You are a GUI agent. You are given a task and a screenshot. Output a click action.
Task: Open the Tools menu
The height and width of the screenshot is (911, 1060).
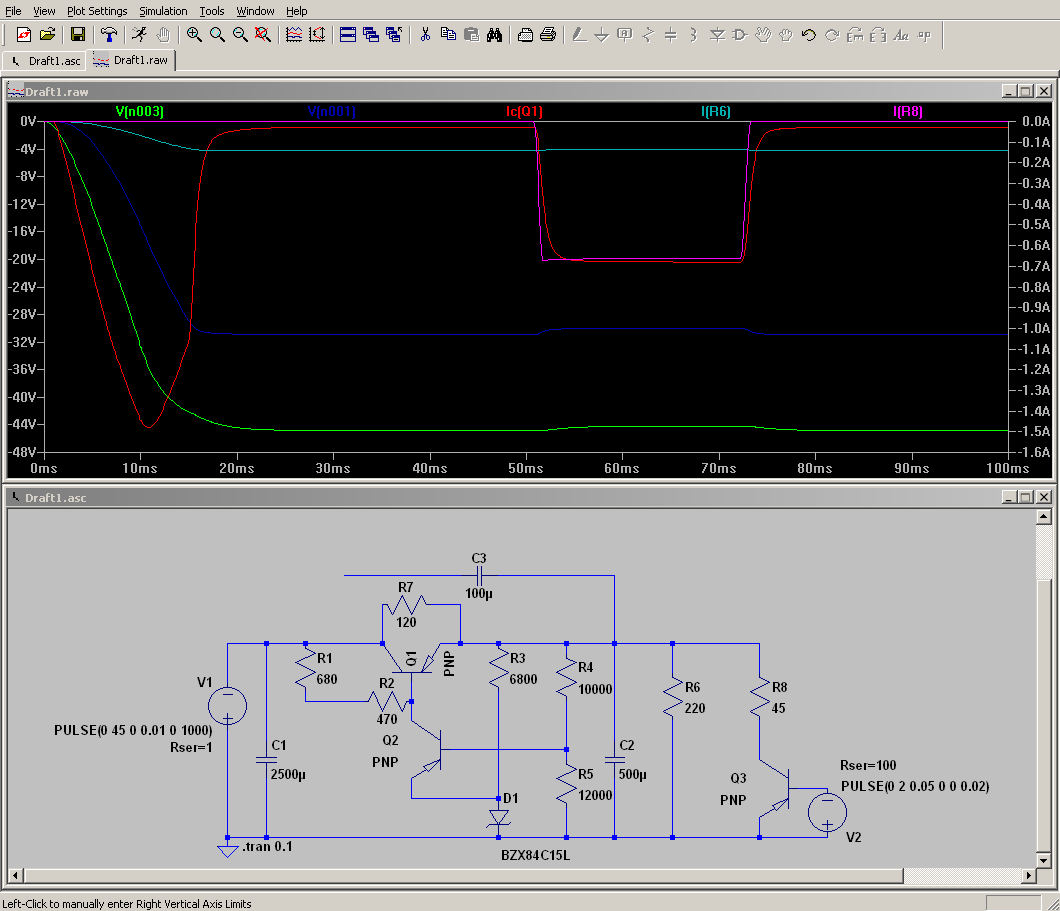[x=212, y=11]
